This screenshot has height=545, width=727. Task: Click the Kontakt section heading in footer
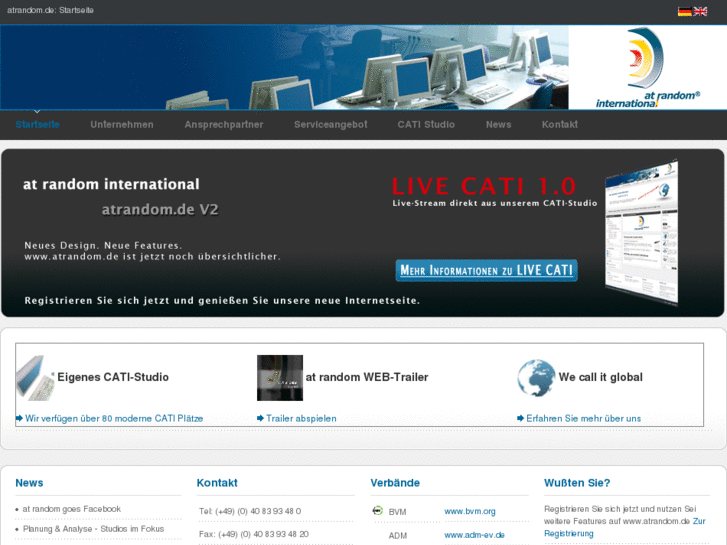pyautogui.click(x=217, y=483)
